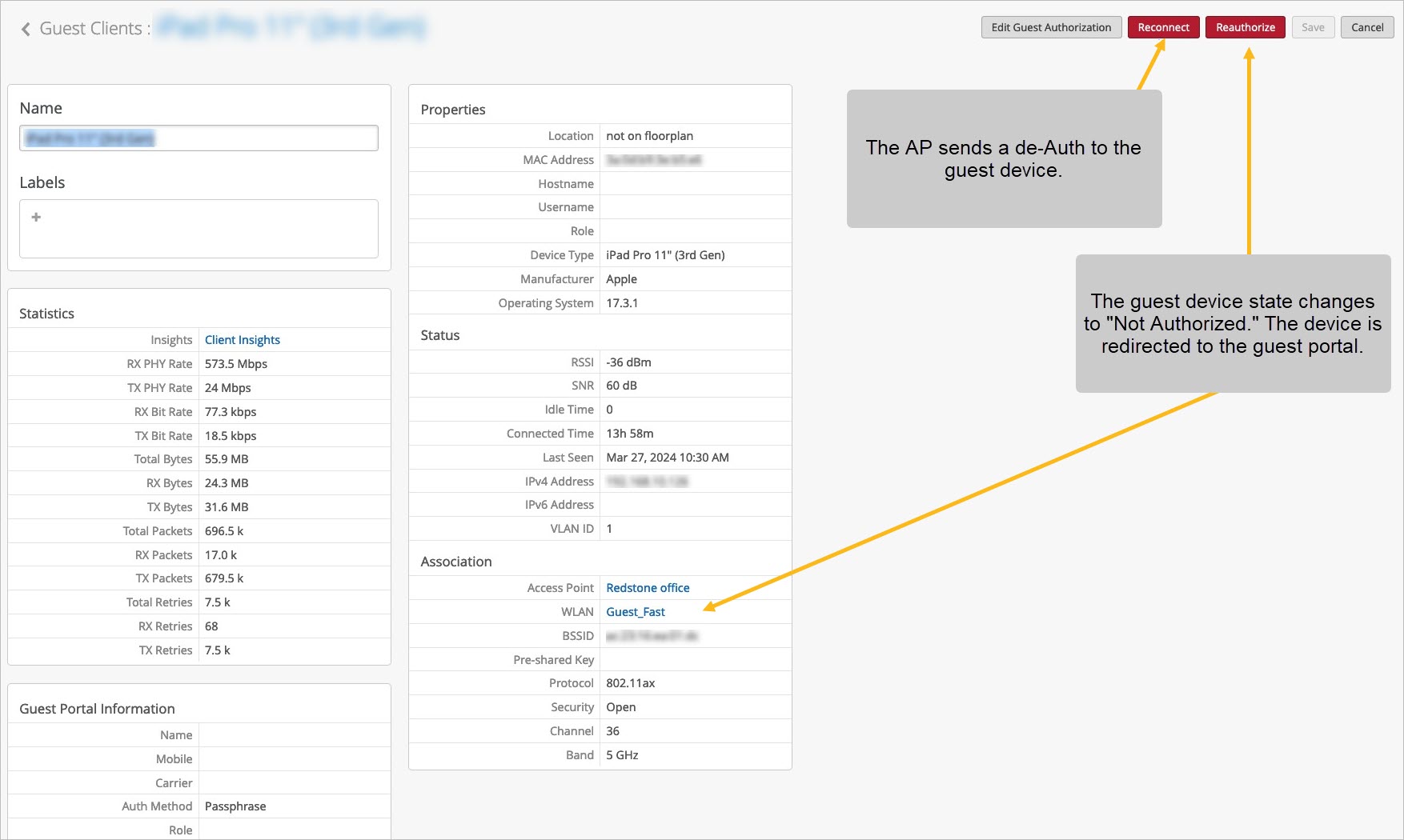1404x840 pixels.
Task: Select the Auth Method value Passphrase
Action: [x=235, y=806]
